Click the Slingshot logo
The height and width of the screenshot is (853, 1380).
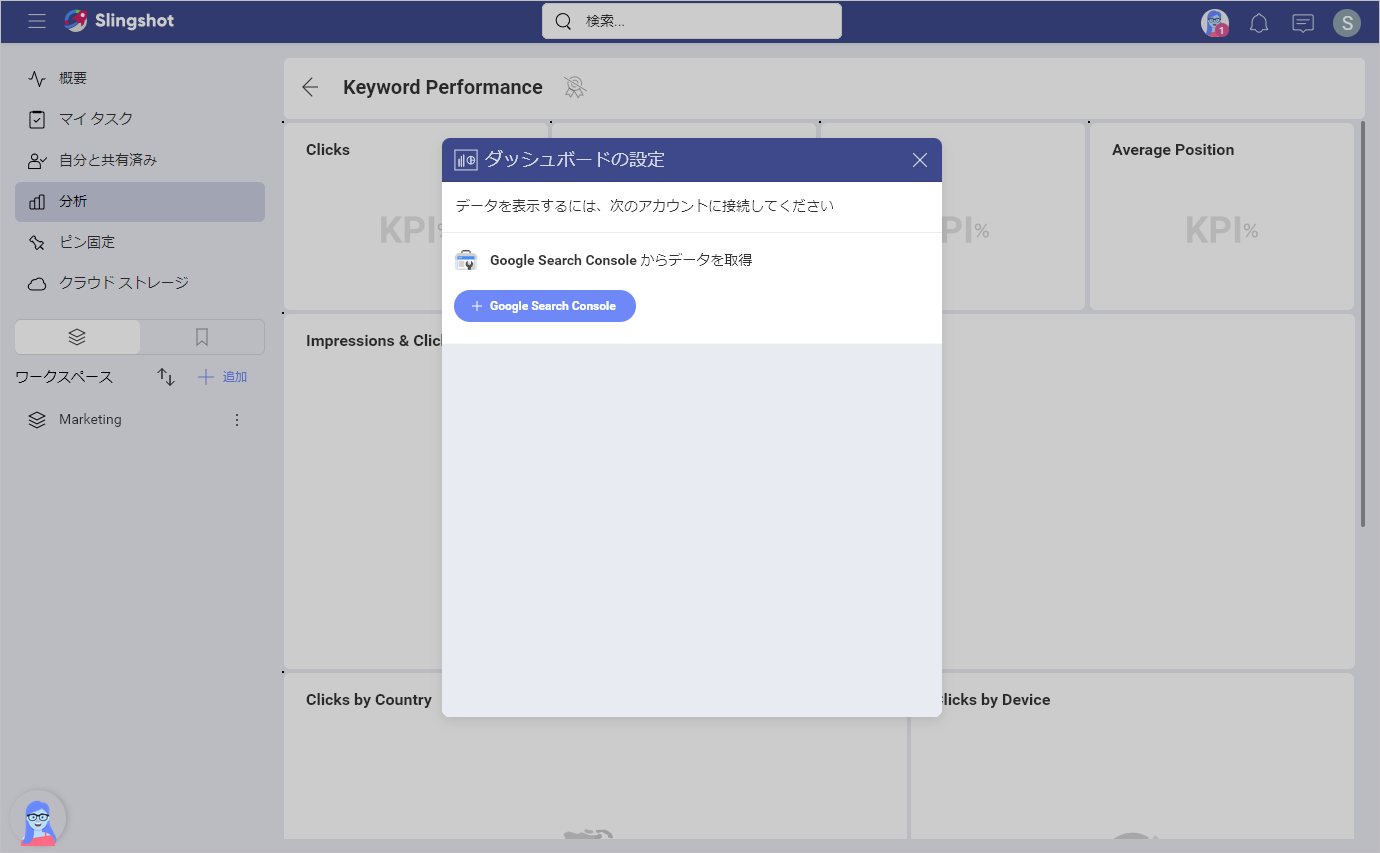119,21
